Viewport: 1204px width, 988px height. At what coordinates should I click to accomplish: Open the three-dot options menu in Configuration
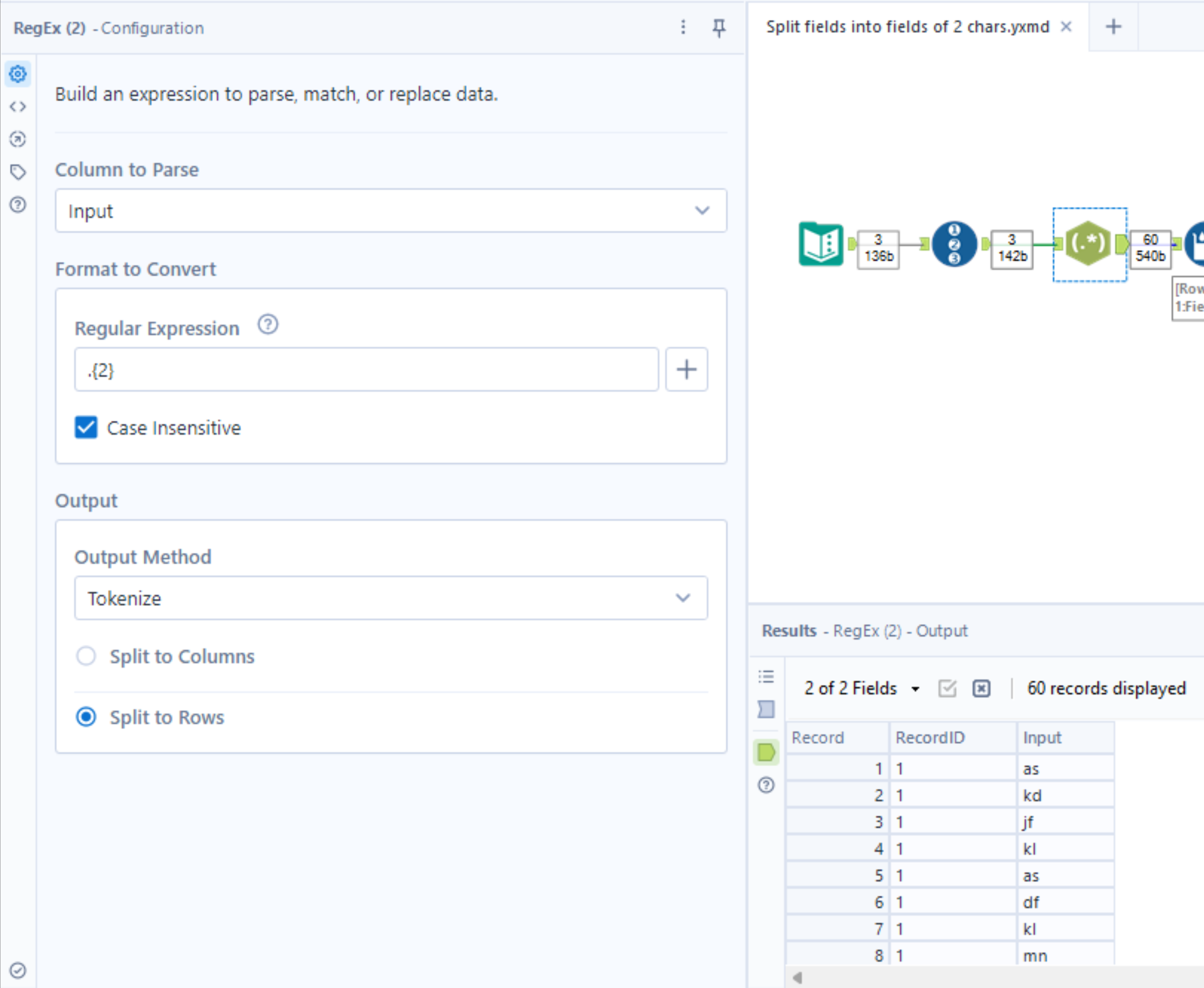click(683, 27)
